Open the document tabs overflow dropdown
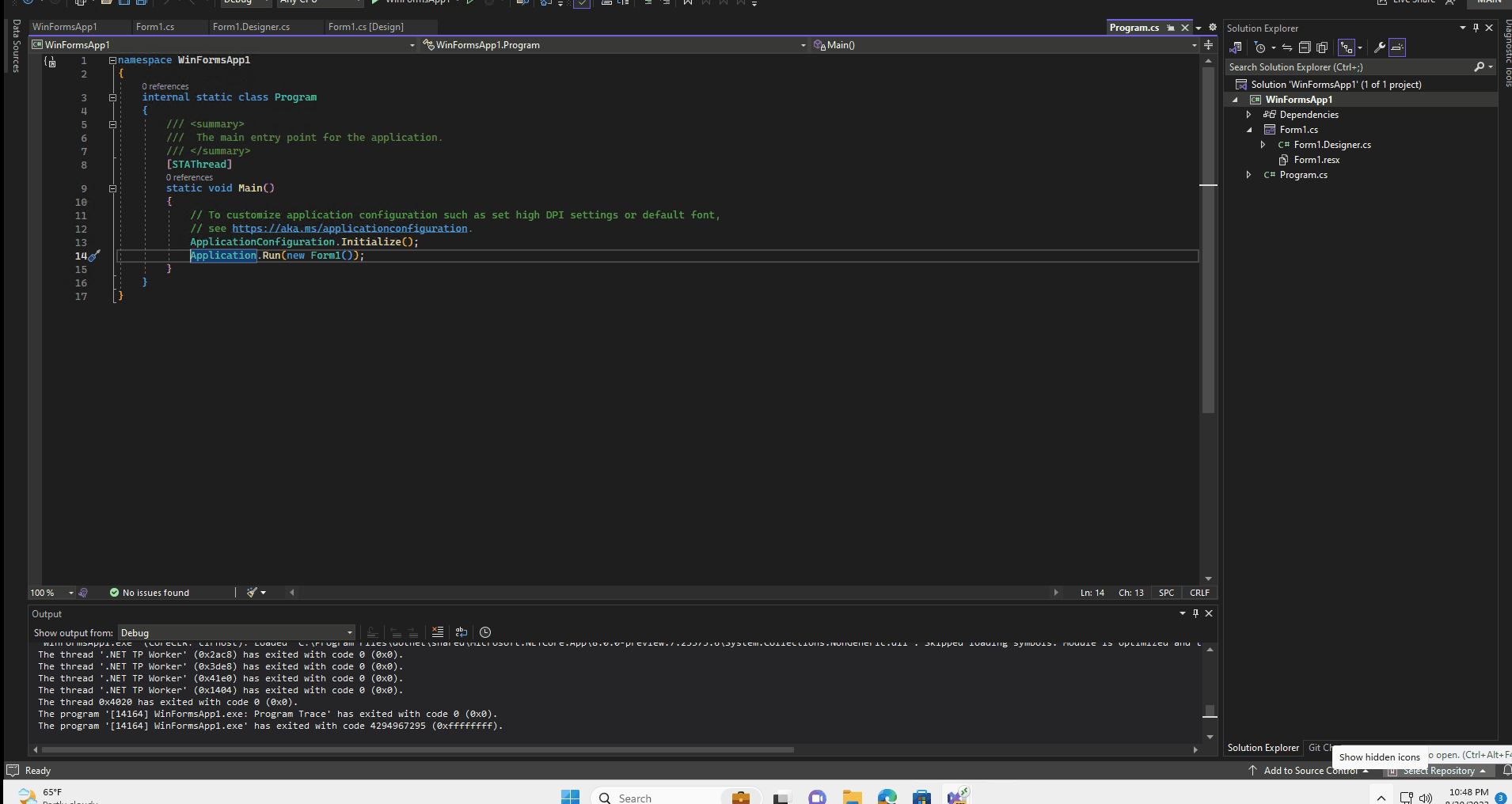1512x804 pixels. 1199,28
